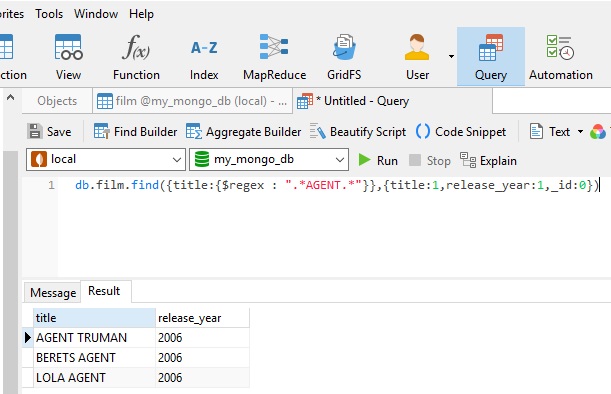Expand the User dropdown arrow
611x394 pixels.
[x=451, y=57]
